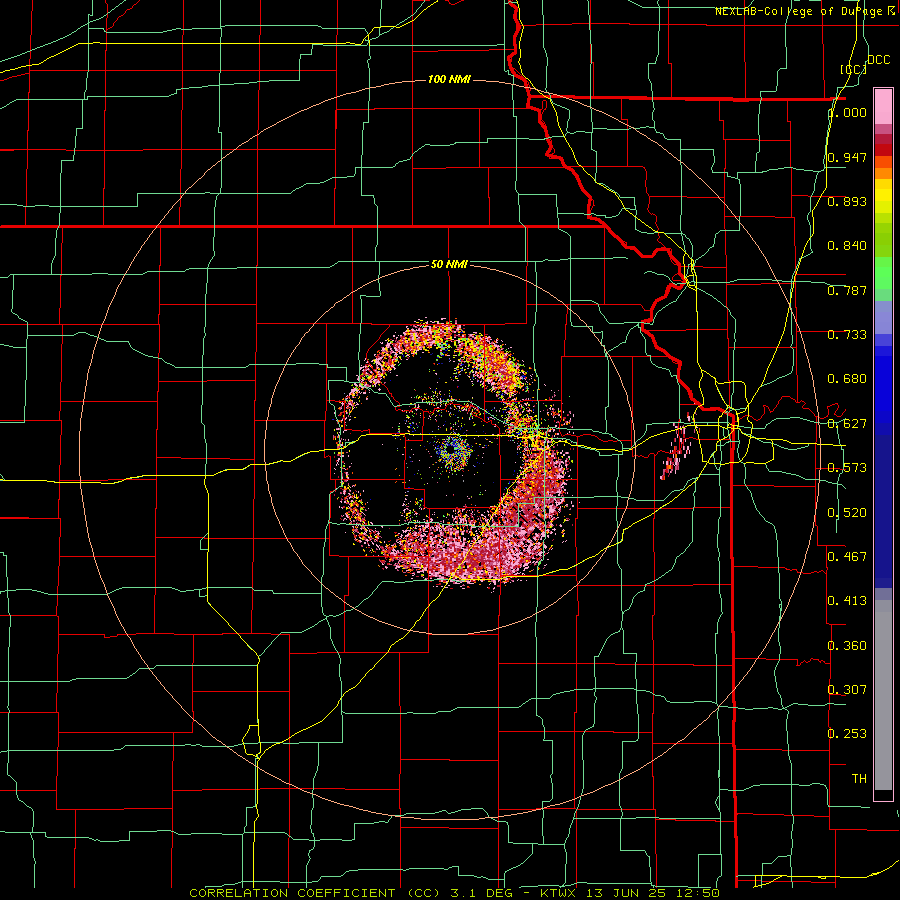
Task: Pick the bright green segment of color bar
Action: pyautogui.click(x=883, y=273)
